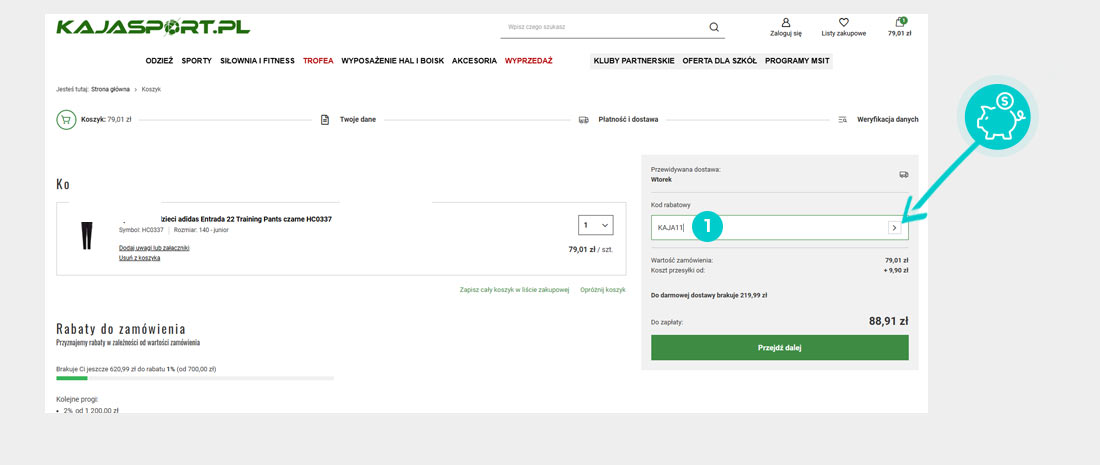Open the shopping cart icon in header
1100x465 pixels.
[899, 23]
